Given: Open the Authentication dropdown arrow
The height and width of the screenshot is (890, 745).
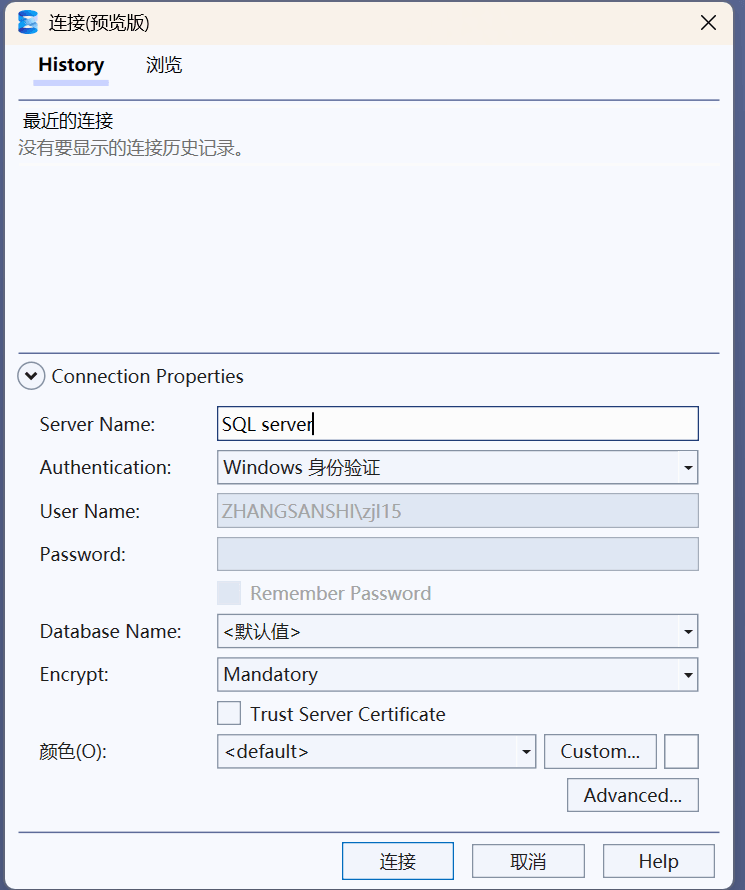Looking at the screenshot, I should coord(688,468).
